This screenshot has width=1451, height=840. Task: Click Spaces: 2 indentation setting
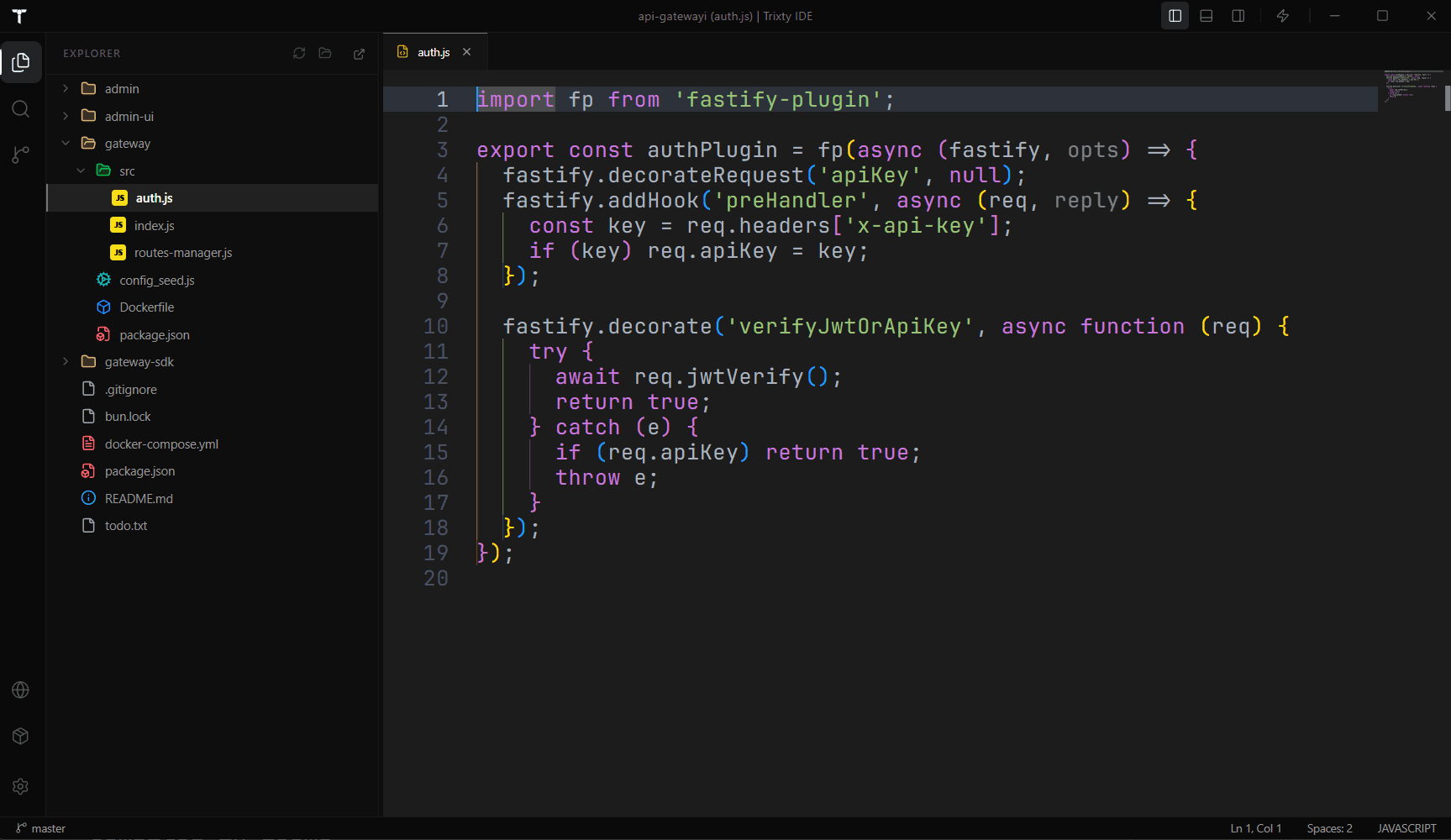1329,828
